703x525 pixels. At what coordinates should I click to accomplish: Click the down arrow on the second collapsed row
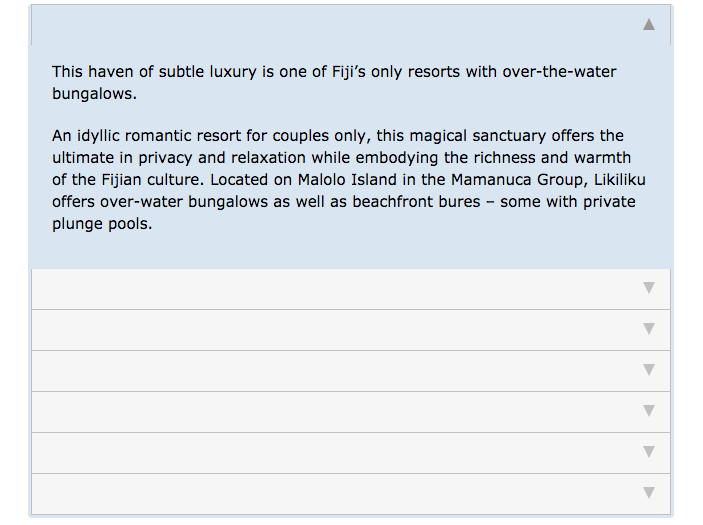coord(648,329)
